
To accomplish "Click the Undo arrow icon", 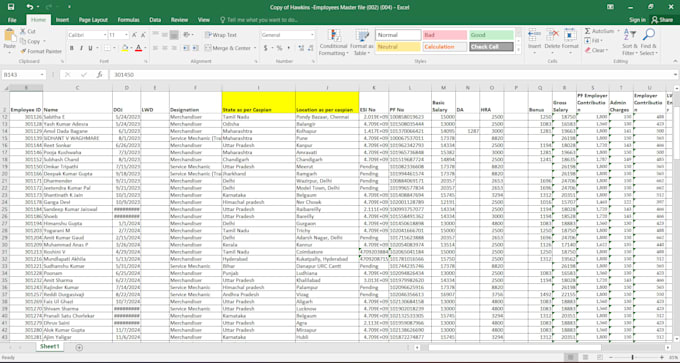I will [x=29, y=7].
